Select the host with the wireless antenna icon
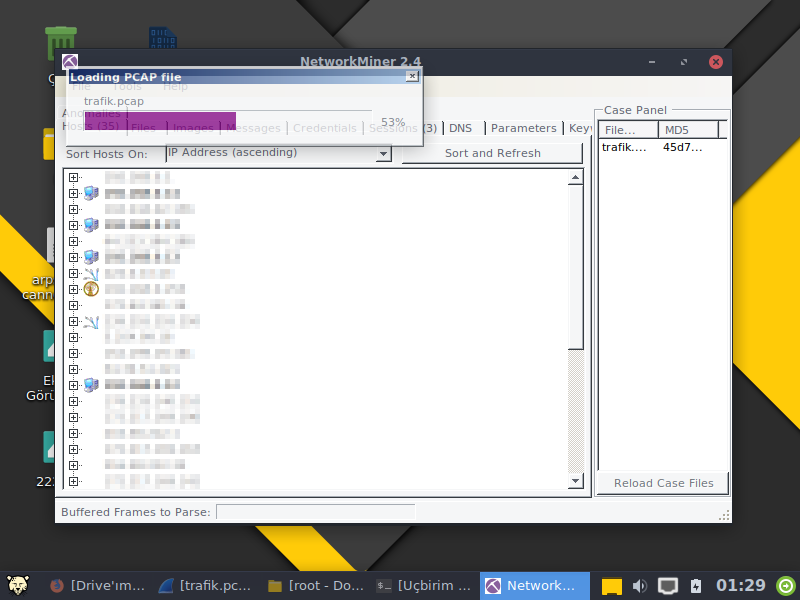 coord(145,289)
